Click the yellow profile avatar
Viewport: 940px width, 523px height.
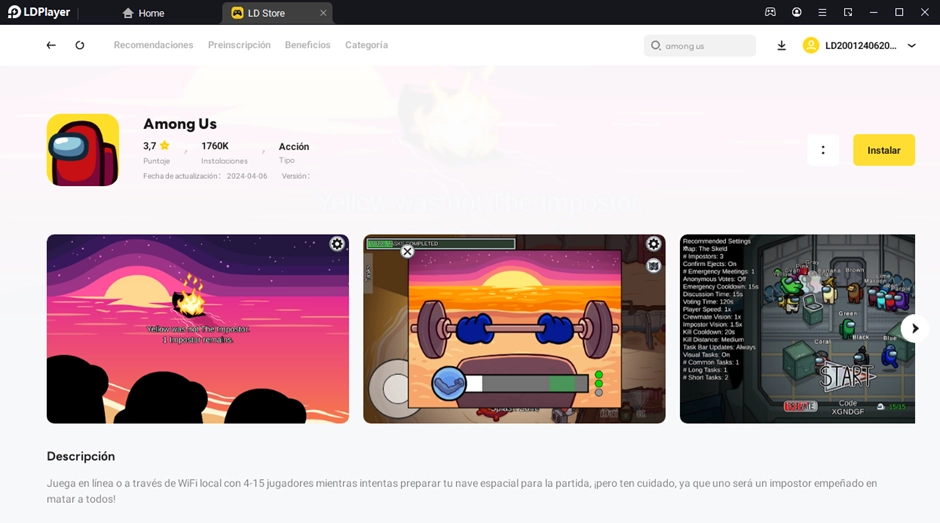pyautogui.click(x=811, y=46)
